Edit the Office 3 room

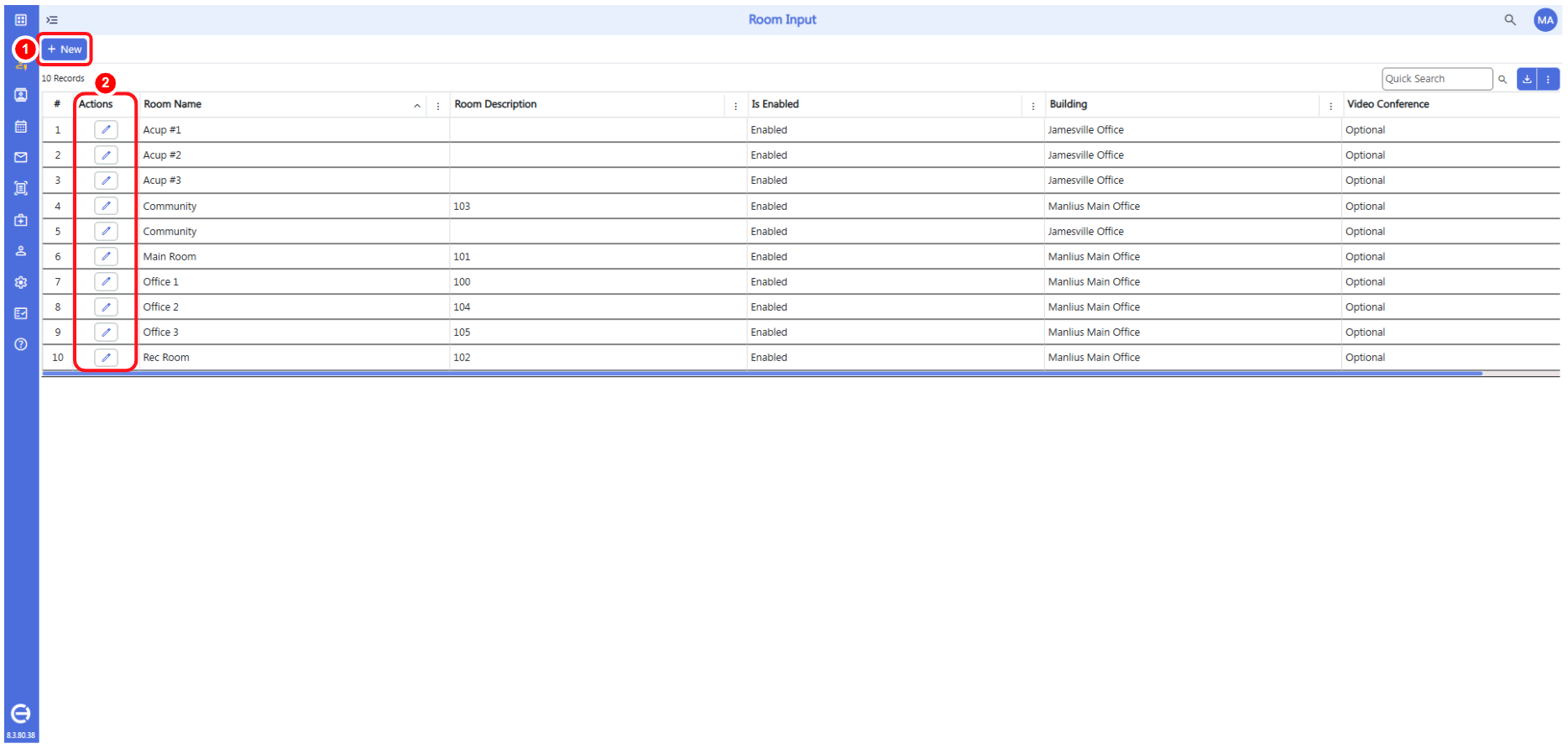pyautogui.click(x=106, y=332)
